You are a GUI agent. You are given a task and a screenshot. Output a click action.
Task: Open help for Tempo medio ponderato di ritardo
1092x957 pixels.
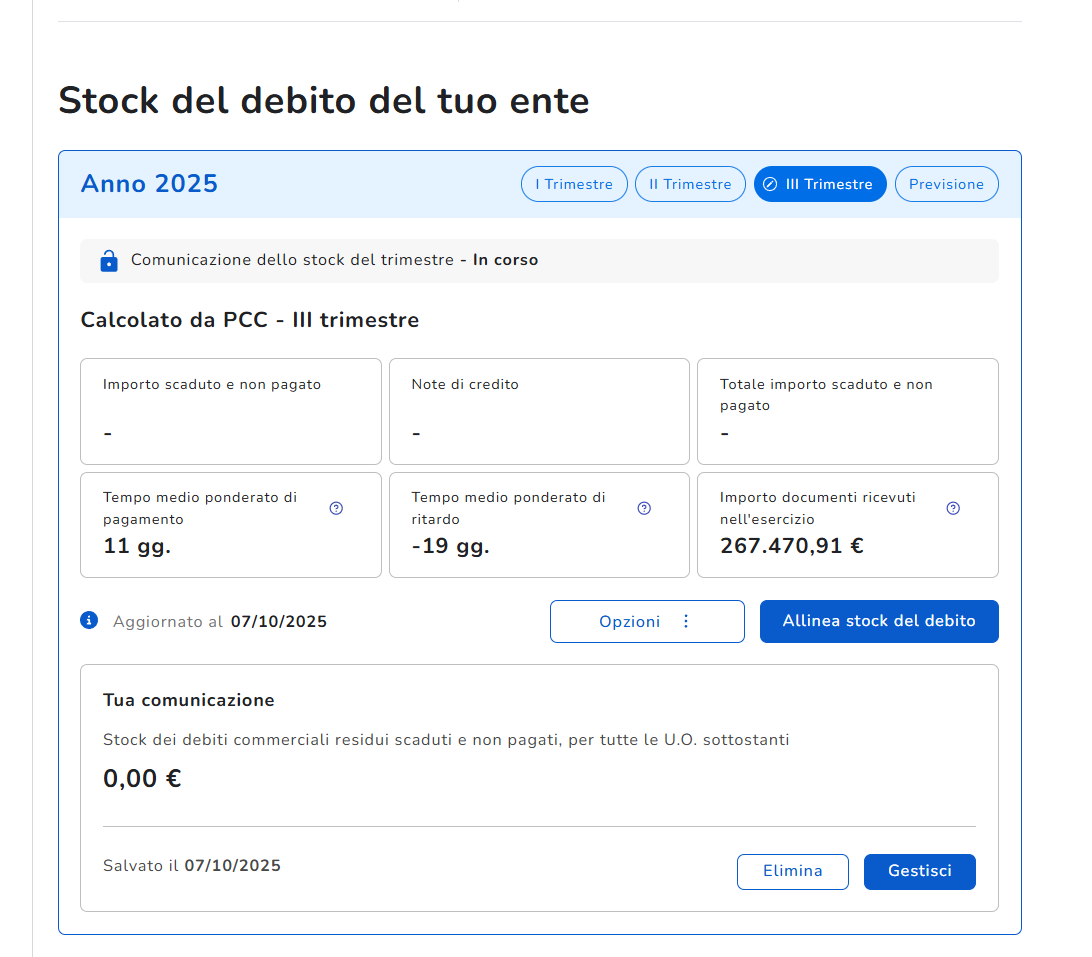[x=644, y=508]
